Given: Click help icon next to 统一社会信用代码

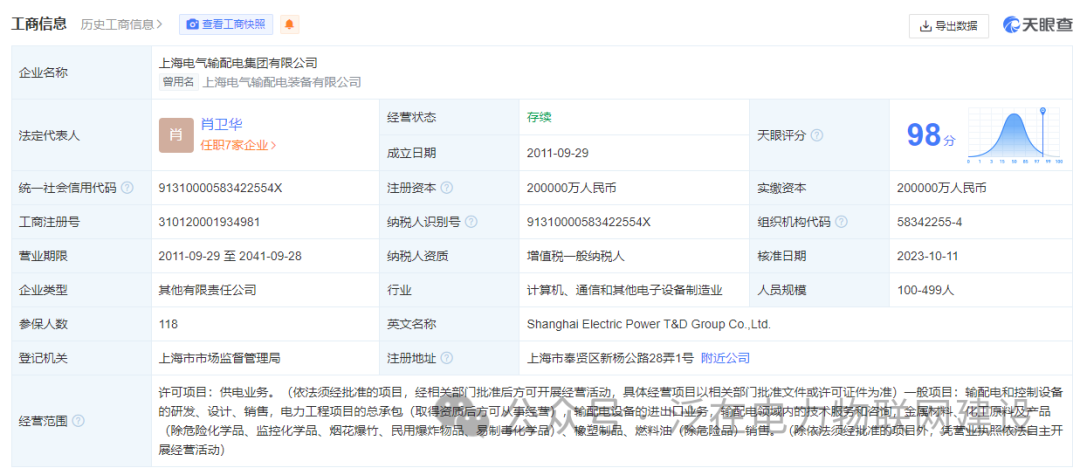Looking at the screenshot, I should point(127,187).
